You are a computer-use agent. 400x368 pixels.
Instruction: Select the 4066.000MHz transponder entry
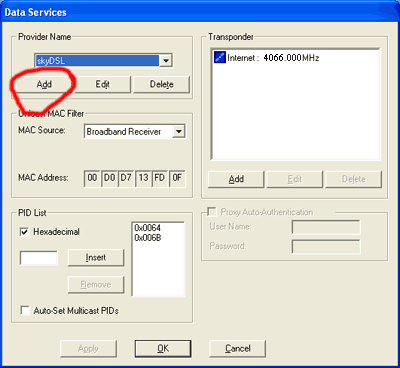[x=266, y=58]
